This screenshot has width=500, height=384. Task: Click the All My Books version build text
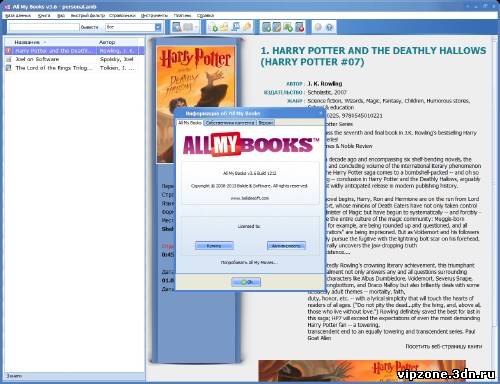tap(249, 173)
